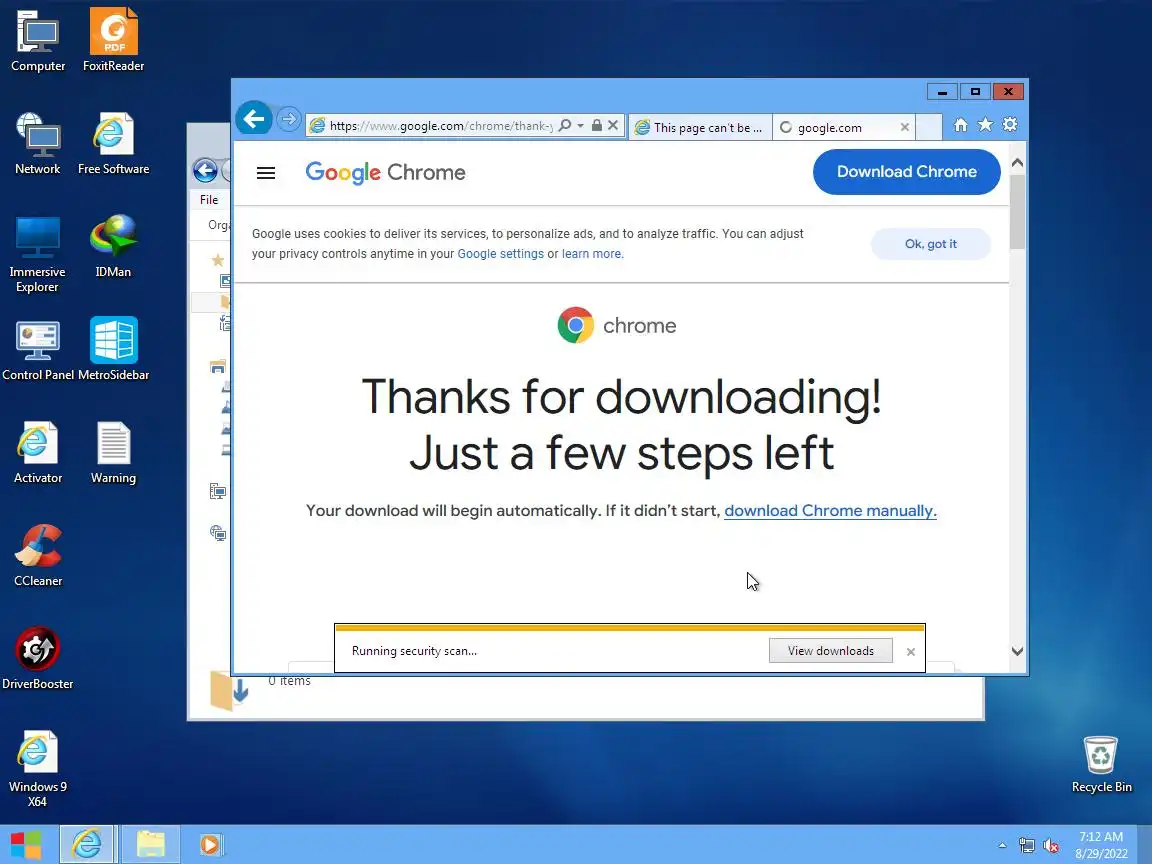Stop loading with the address bar X

click(613, 126)
